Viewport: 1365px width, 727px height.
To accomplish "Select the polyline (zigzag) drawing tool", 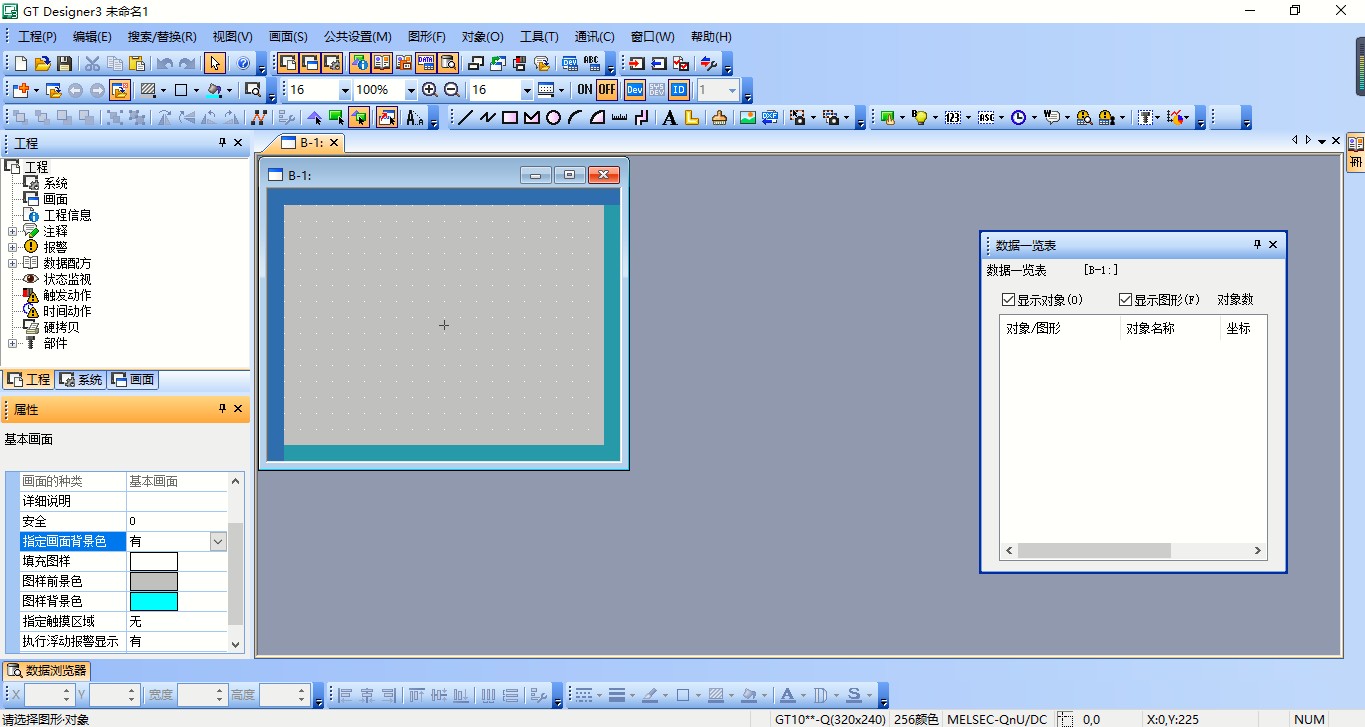I will (x=488, y=118).
